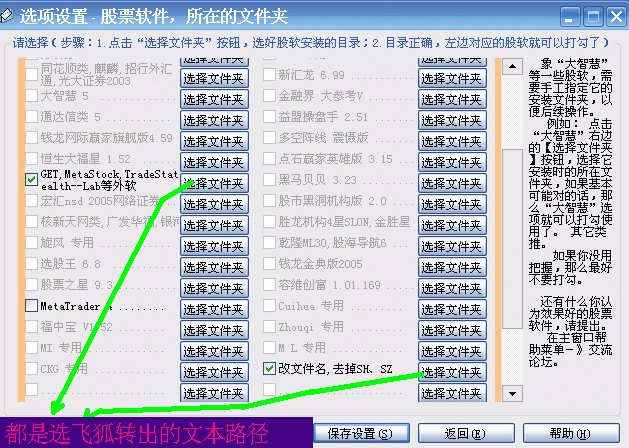The width and height of the screenshot is (629, 448).
Task: Click 选择文件夹 for CKG 专用
Action: (214, 373)
